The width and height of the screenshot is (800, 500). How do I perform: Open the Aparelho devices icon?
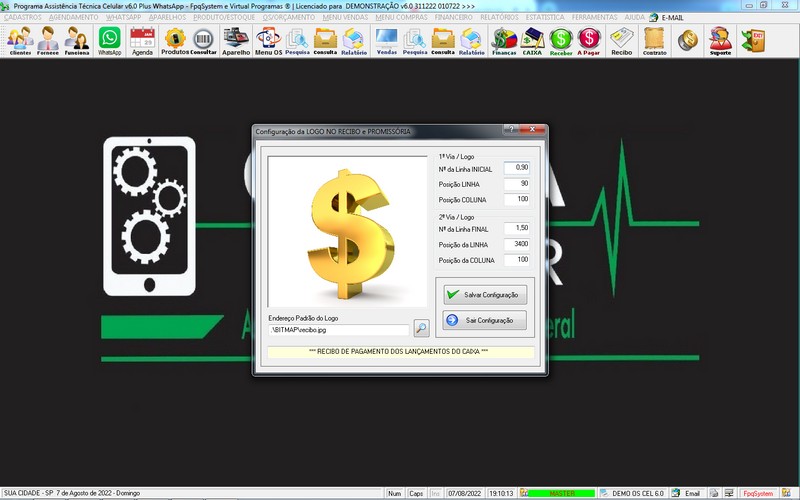tap(236, 41)
